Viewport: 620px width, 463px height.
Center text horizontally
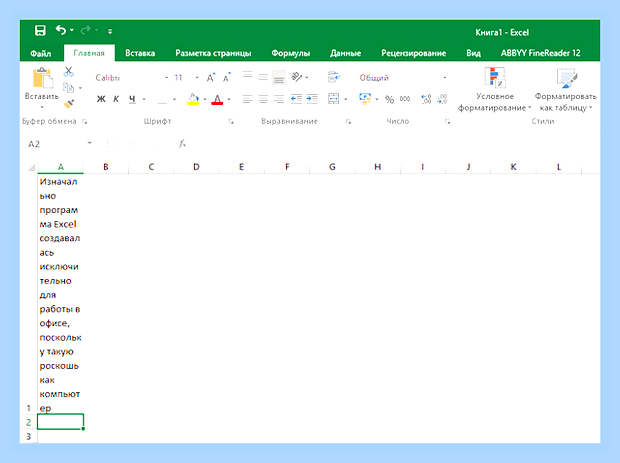click(x=263, y=99)
